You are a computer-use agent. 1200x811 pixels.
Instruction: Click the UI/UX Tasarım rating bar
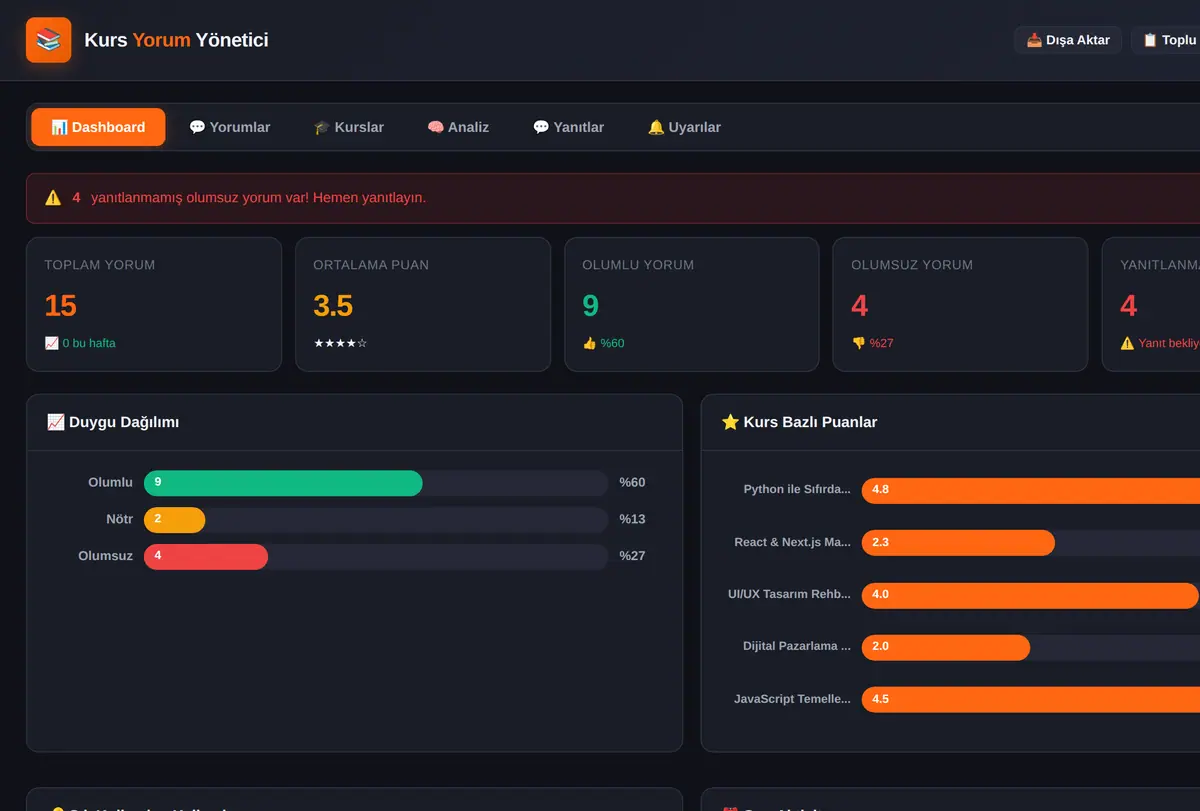(1030, 595)
